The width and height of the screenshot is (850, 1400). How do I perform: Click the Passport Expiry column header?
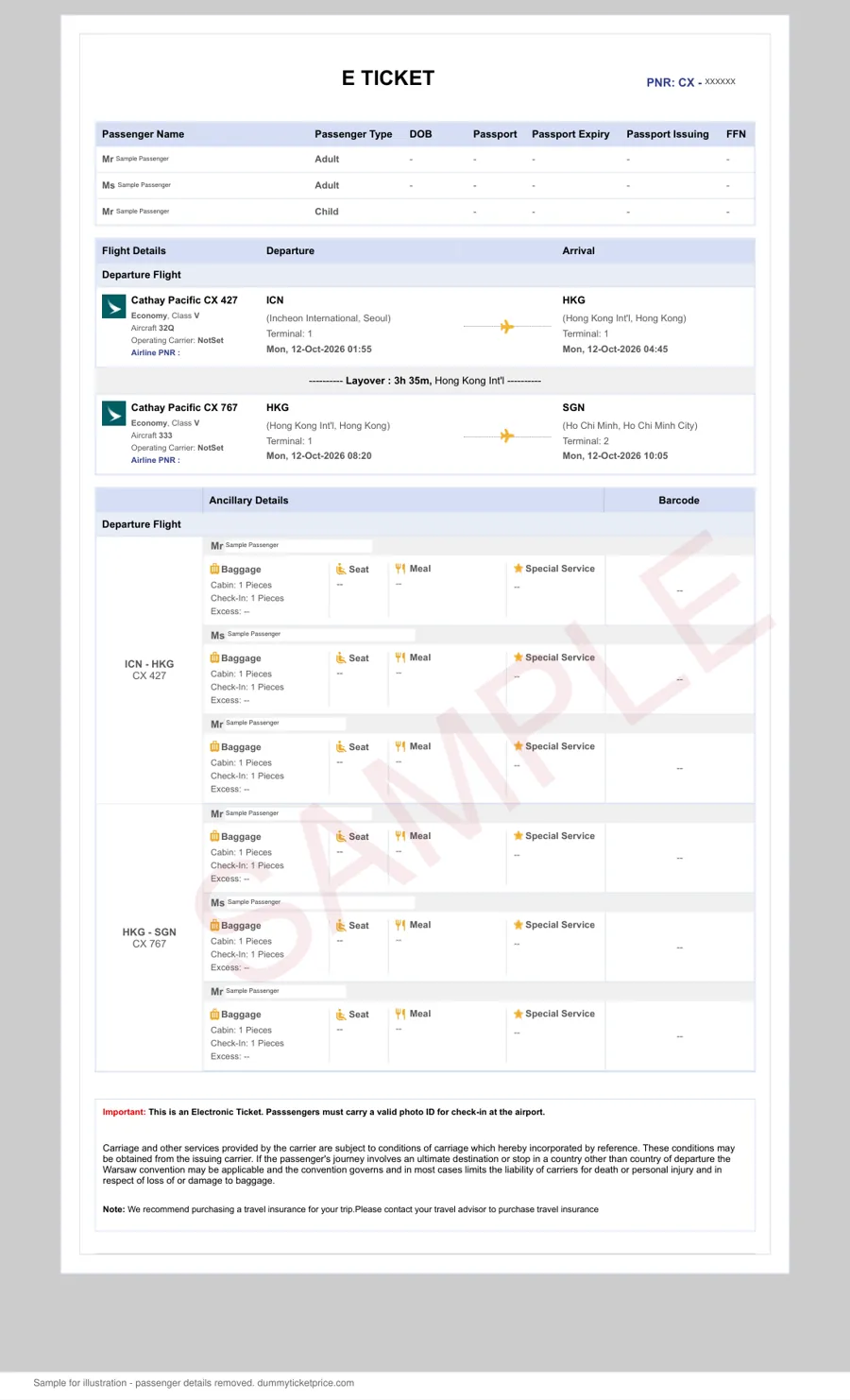[570, 134]
